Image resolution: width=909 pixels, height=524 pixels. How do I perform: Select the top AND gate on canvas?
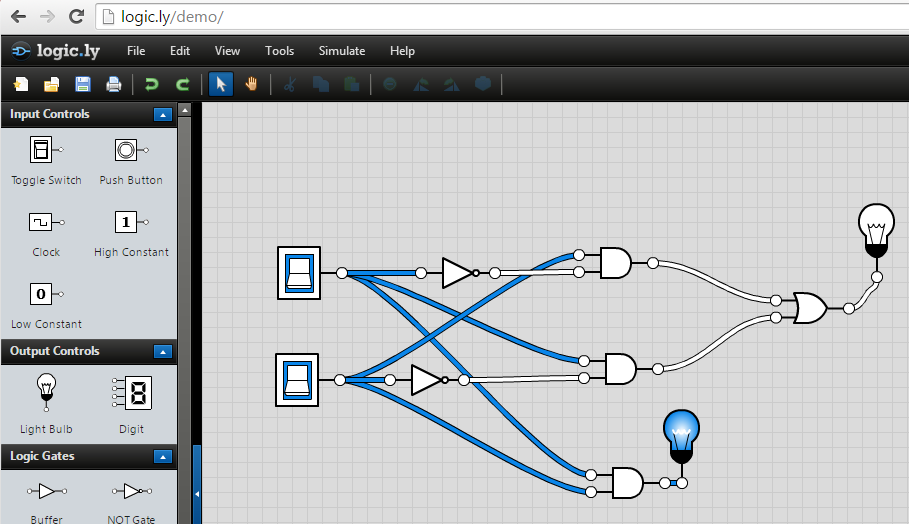point(615,263)
